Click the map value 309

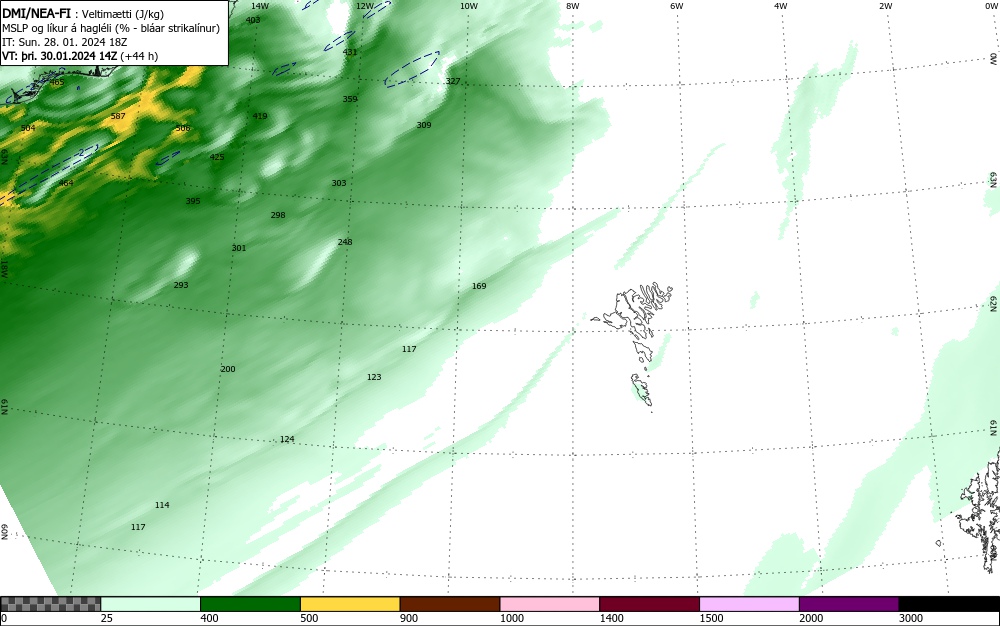point(424,125)
